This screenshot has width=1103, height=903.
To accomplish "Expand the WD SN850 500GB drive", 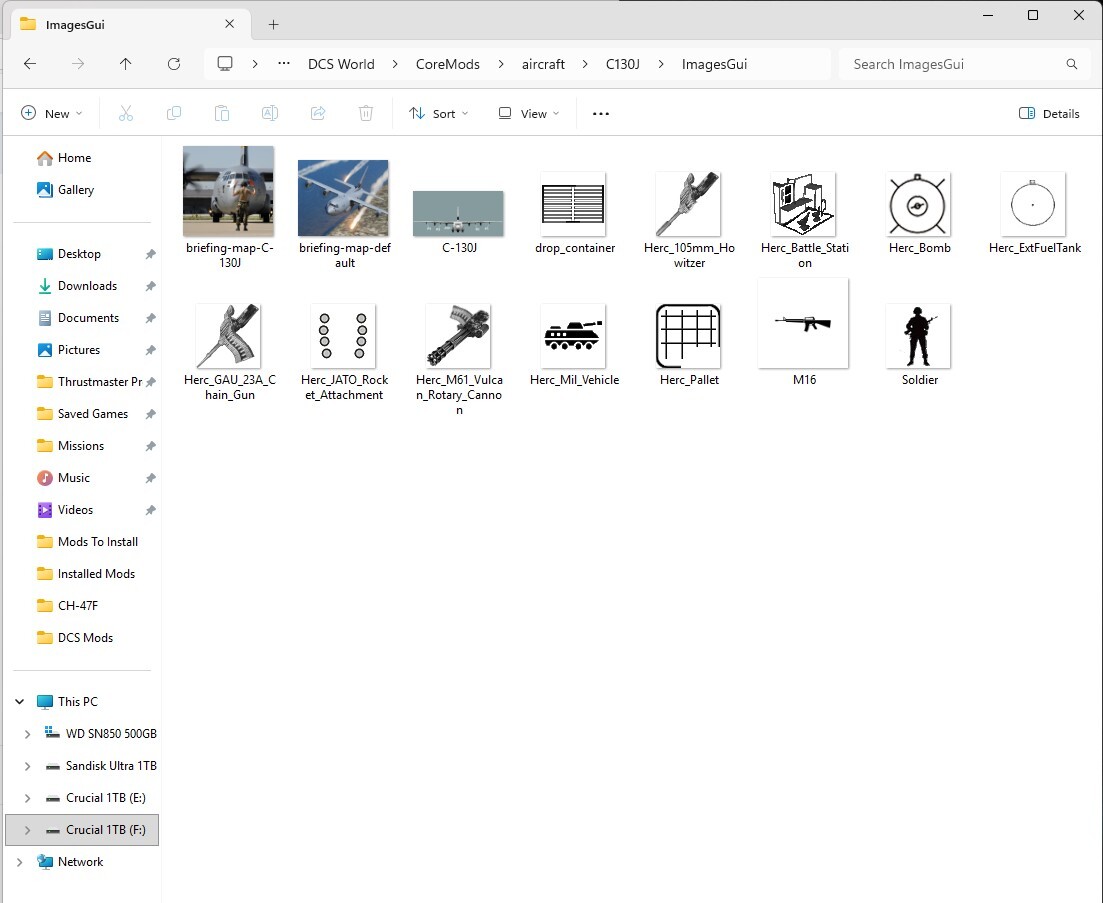I will click(x=27, y=734).
